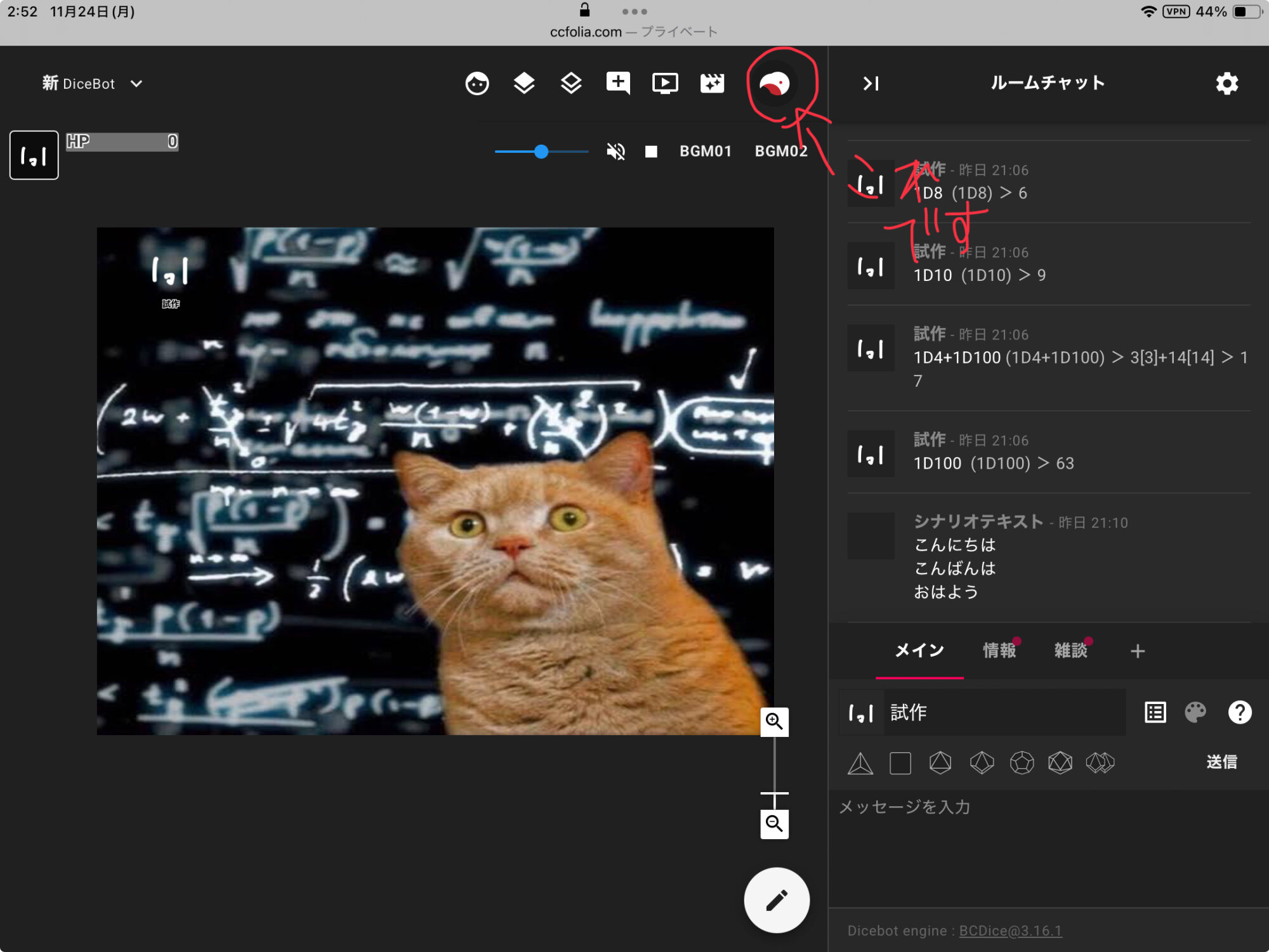Zoom in with the magnifier plus icon
1269x952 pixels.
point(774,722)
